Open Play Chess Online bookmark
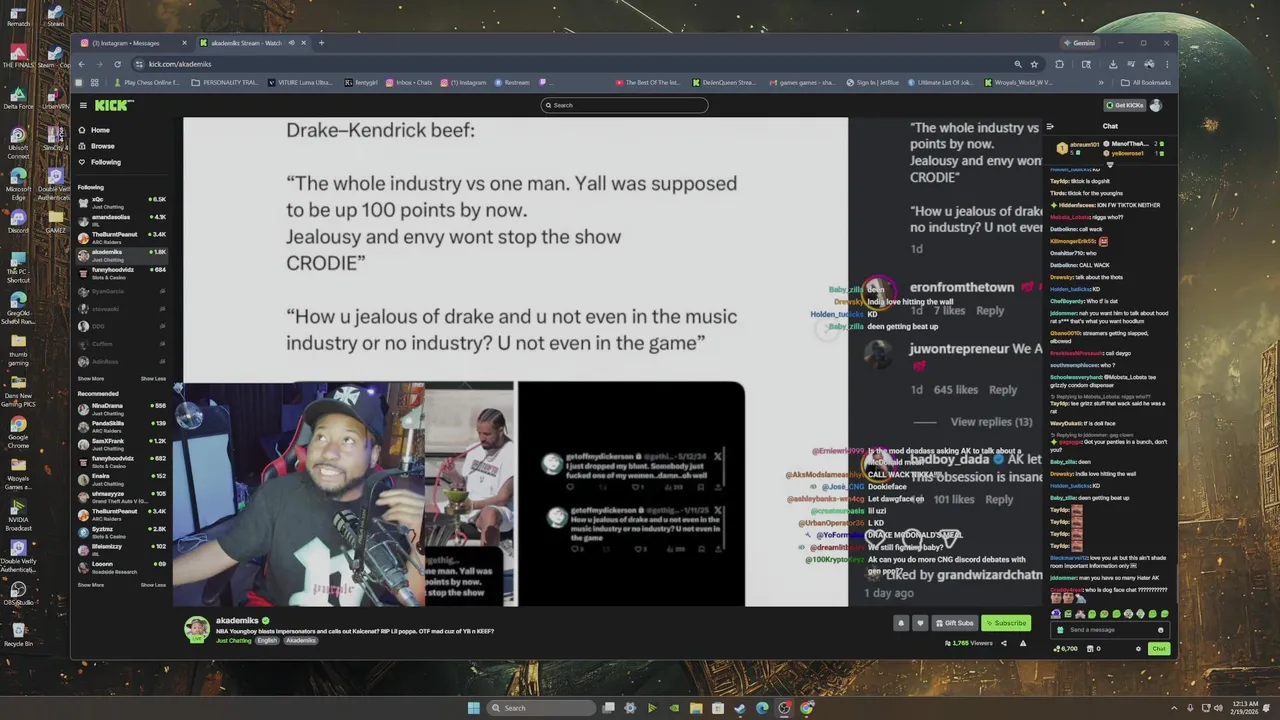The height and width of the screenshot is (720, 1280). (147, 83)
